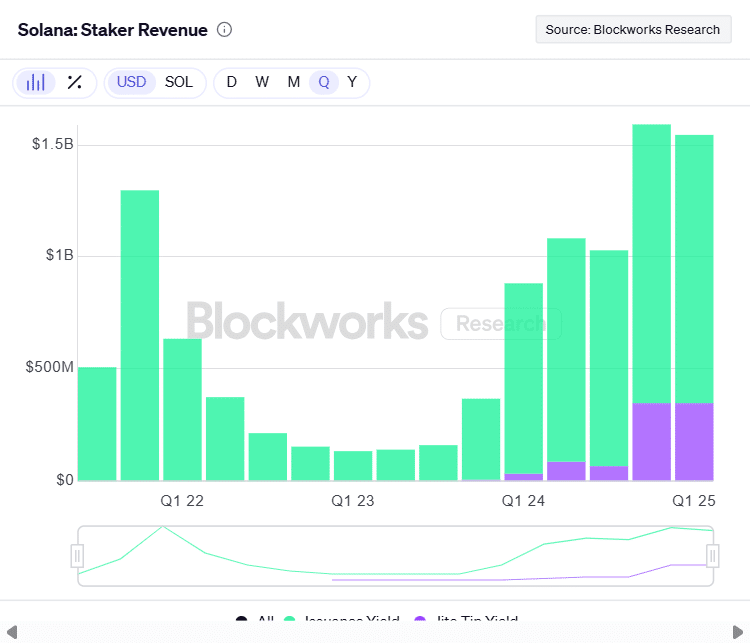Image resolution: width=750 pixels, height=643 pixels.
Task: Switch to percentage chart view
Action: [x=74, y=82]
